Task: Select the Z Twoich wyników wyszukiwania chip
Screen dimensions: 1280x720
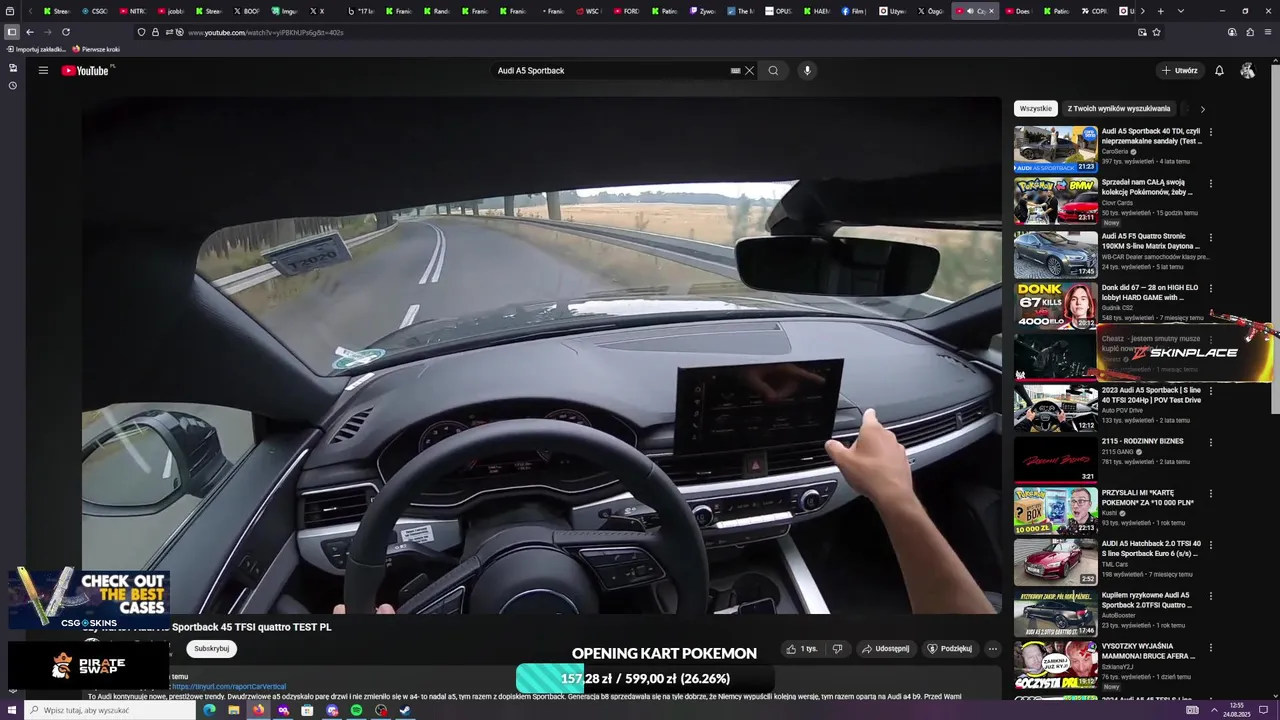Action: [x=1118, y=108]
